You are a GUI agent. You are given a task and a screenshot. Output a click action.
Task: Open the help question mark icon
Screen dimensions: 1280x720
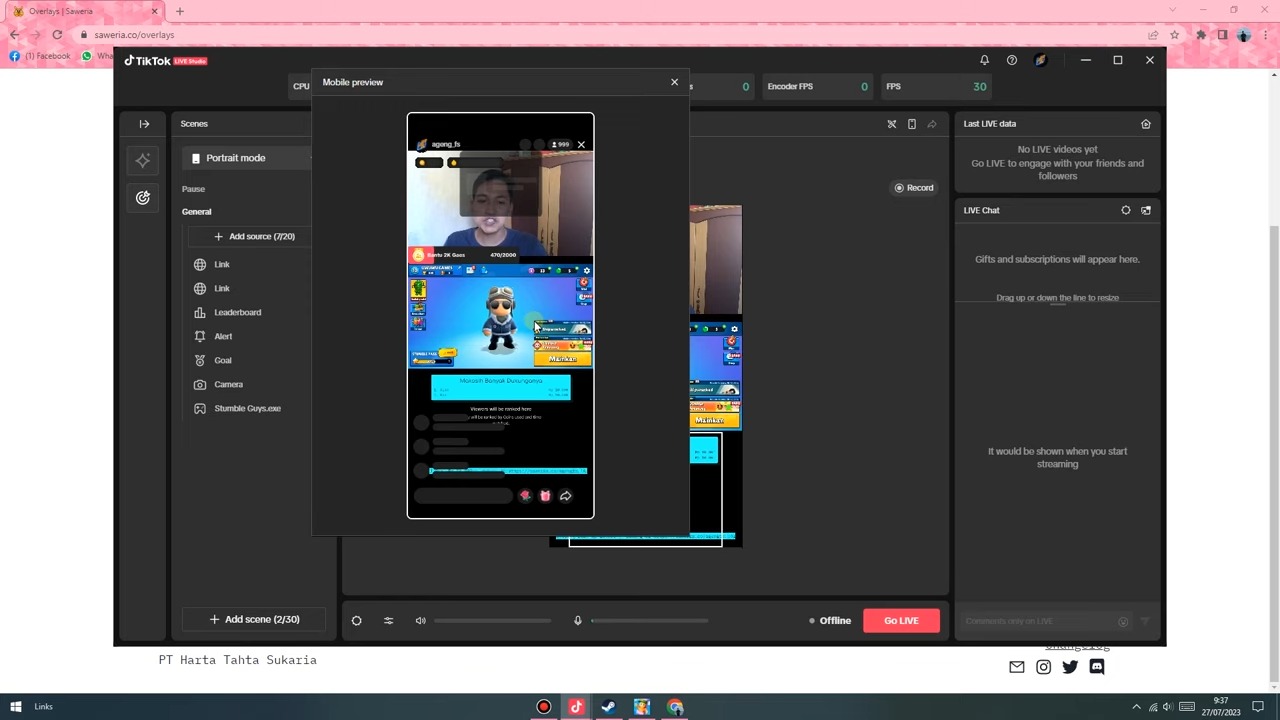pos(1012,60)
